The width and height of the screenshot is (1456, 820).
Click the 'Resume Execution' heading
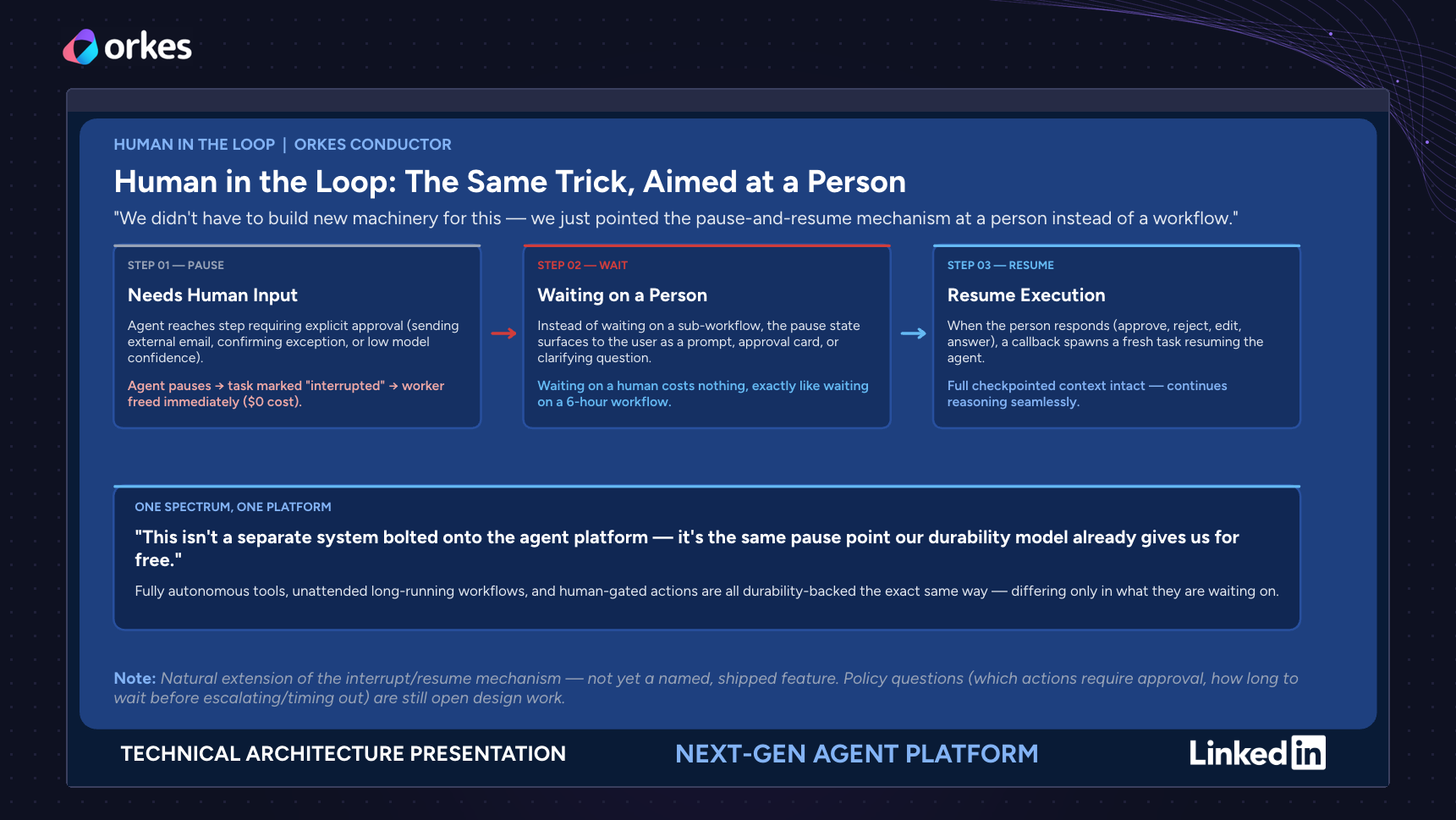pos(1026,295)
